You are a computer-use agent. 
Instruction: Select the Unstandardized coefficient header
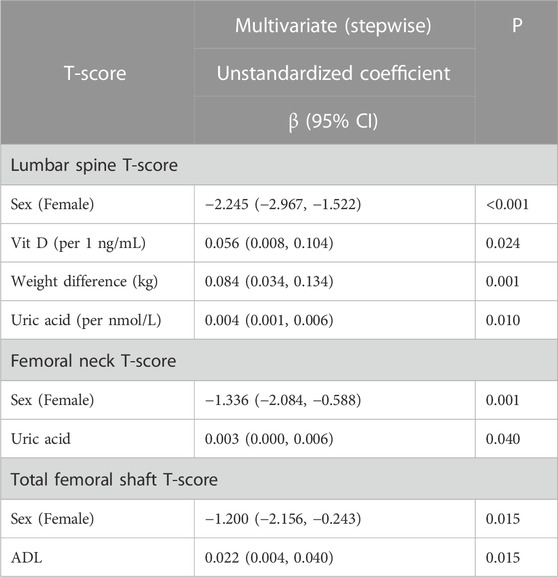point(334,72)
